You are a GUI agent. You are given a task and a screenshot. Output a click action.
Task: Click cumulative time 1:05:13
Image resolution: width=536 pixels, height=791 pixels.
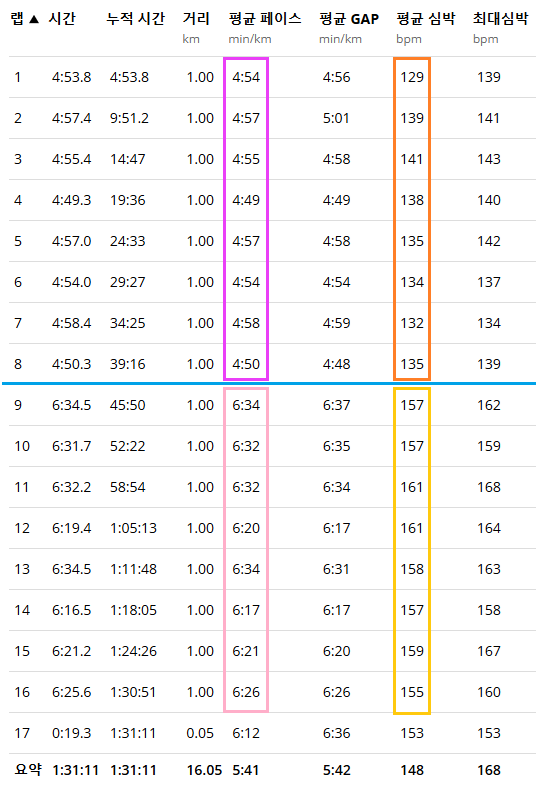coord(134,528)
